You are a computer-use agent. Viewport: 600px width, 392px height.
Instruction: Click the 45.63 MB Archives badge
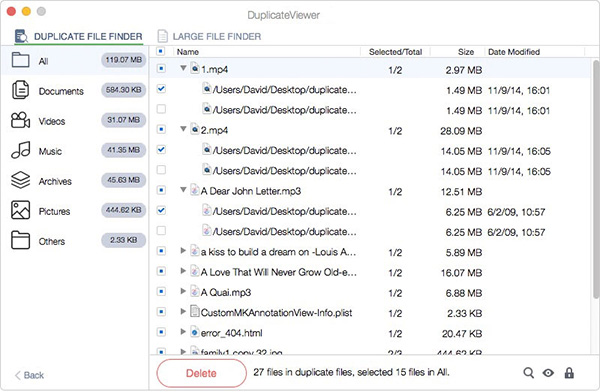(x=124, y=180)
